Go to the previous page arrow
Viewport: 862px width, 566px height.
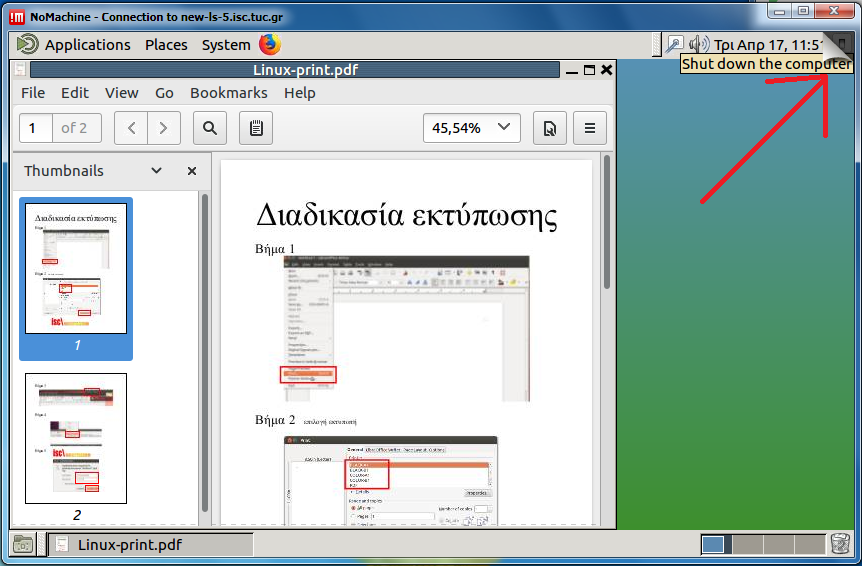click(131, 128)
